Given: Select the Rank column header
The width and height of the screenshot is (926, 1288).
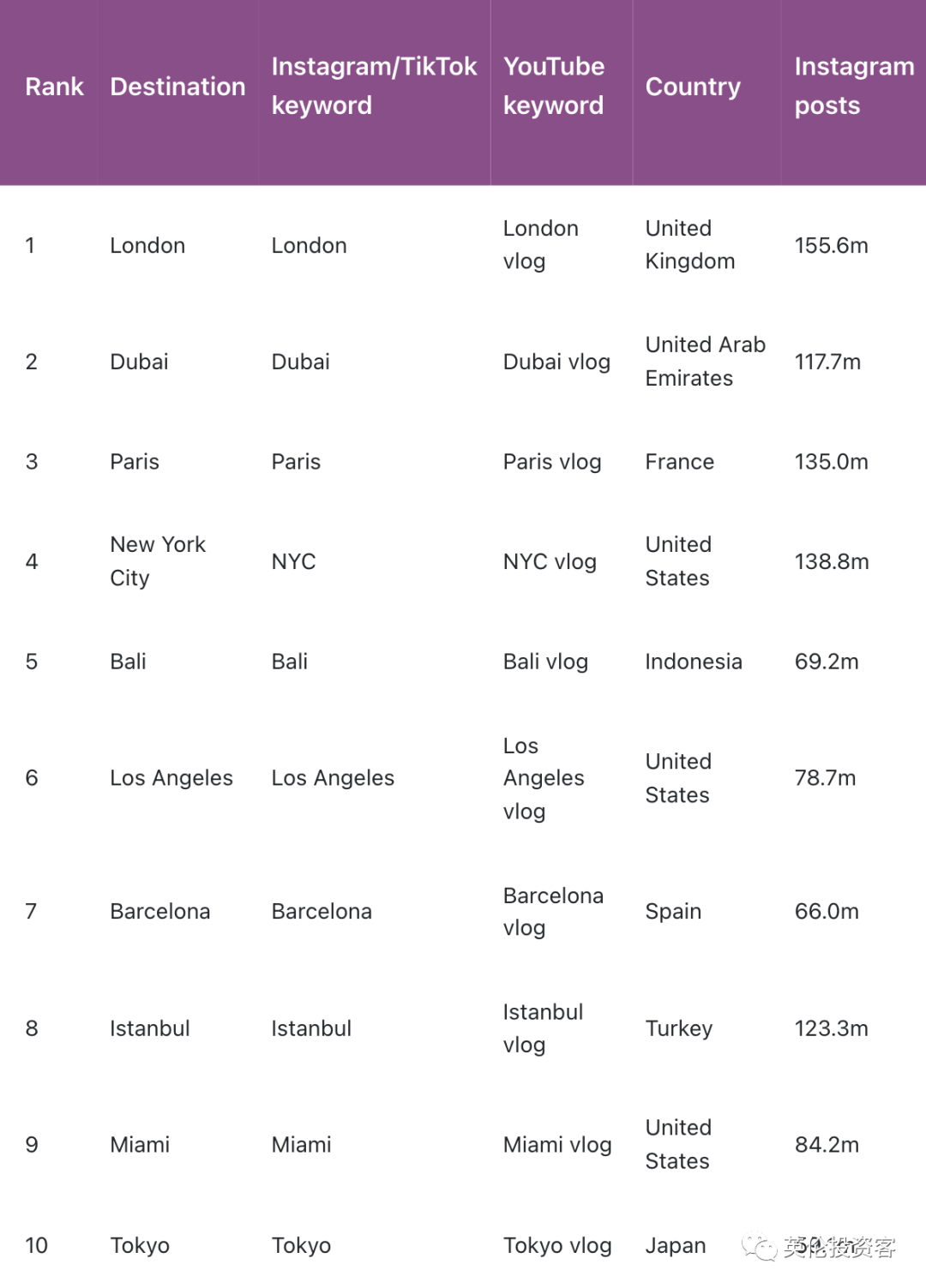Looking at the screenshot, I should click(54, 87).
